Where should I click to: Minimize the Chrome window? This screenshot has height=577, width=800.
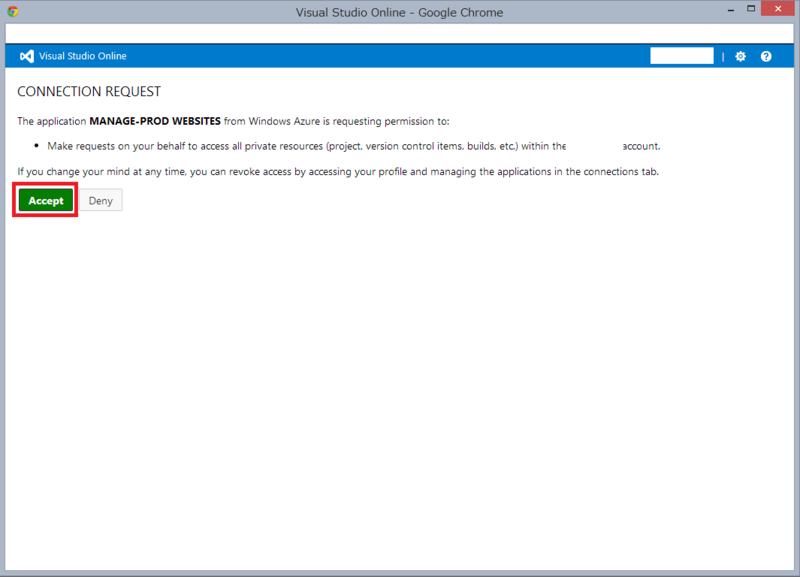(731, 10)
